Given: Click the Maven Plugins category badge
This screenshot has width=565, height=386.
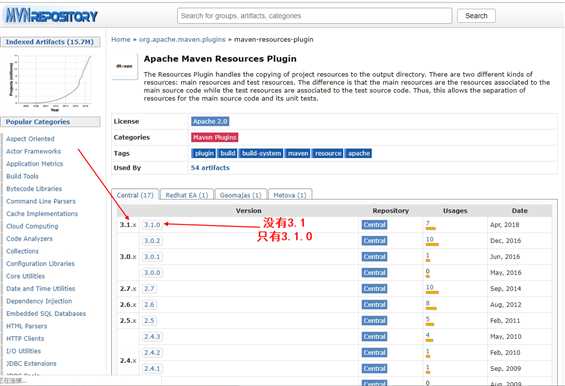Looking at the screenshot, I should point(215,137).
